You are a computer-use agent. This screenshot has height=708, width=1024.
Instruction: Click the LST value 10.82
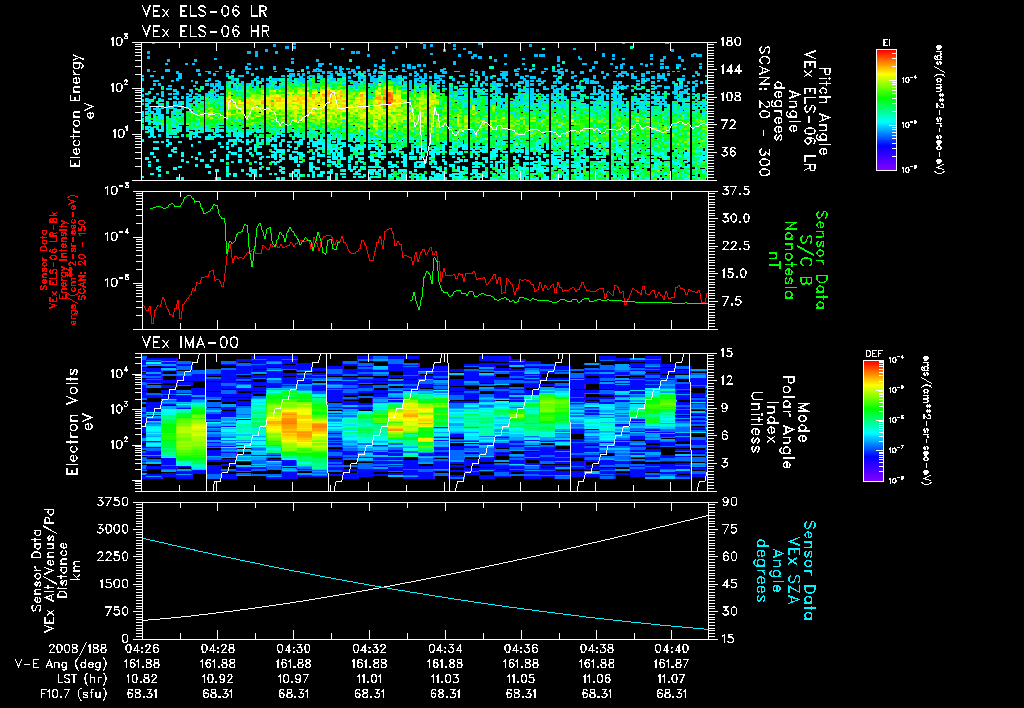142,679
